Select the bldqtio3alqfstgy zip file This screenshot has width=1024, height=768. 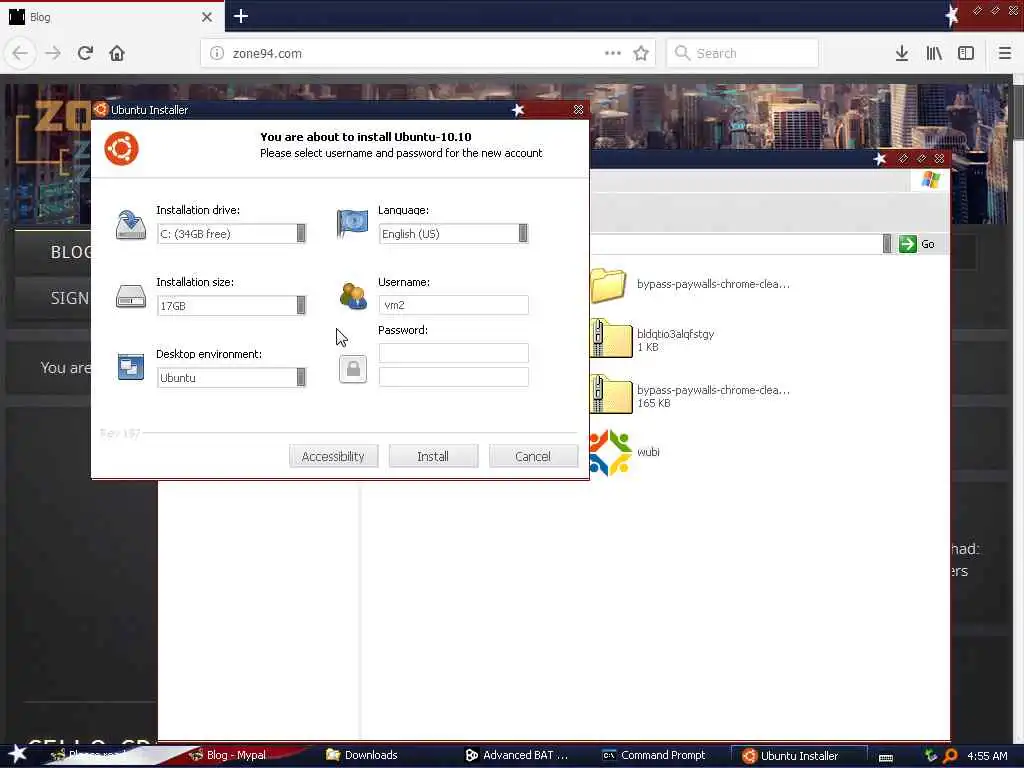coord(653,340)
